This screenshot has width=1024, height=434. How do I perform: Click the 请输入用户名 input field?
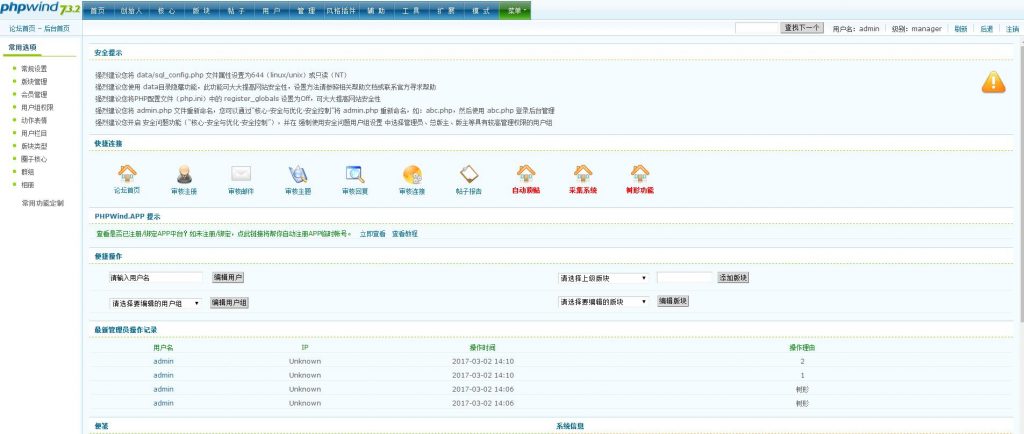155,277
